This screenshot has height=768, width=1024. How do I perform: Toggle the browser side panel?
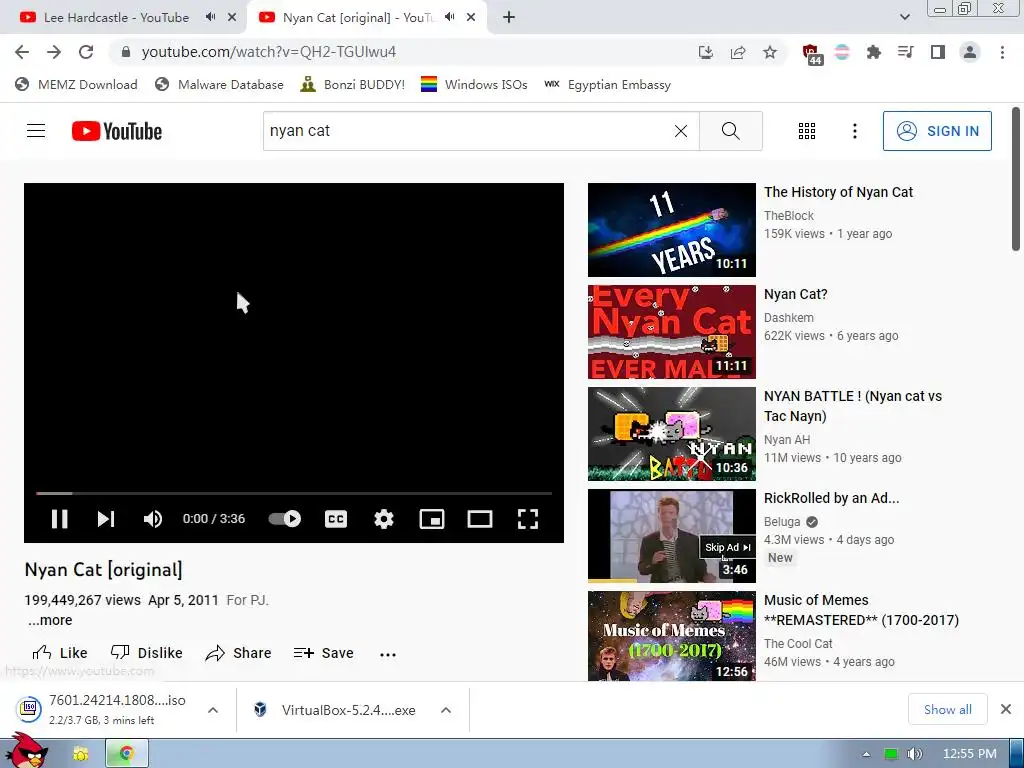[x=938, y=52]
